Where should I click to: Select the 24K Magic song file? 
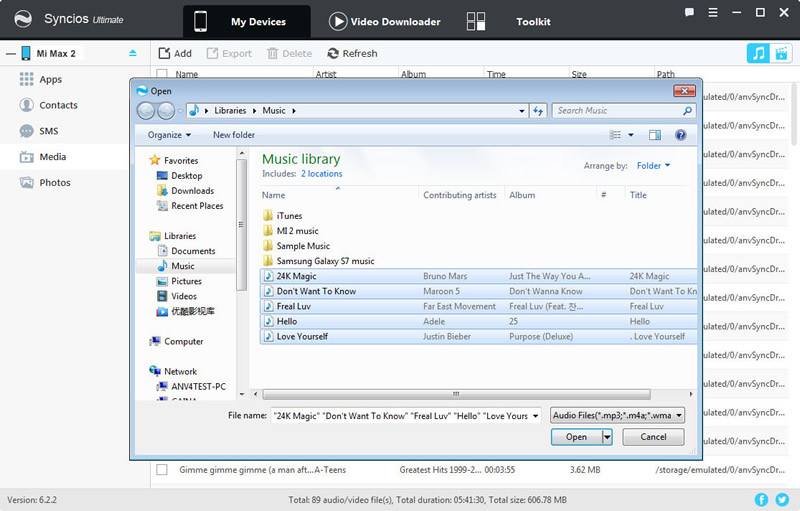479,276
